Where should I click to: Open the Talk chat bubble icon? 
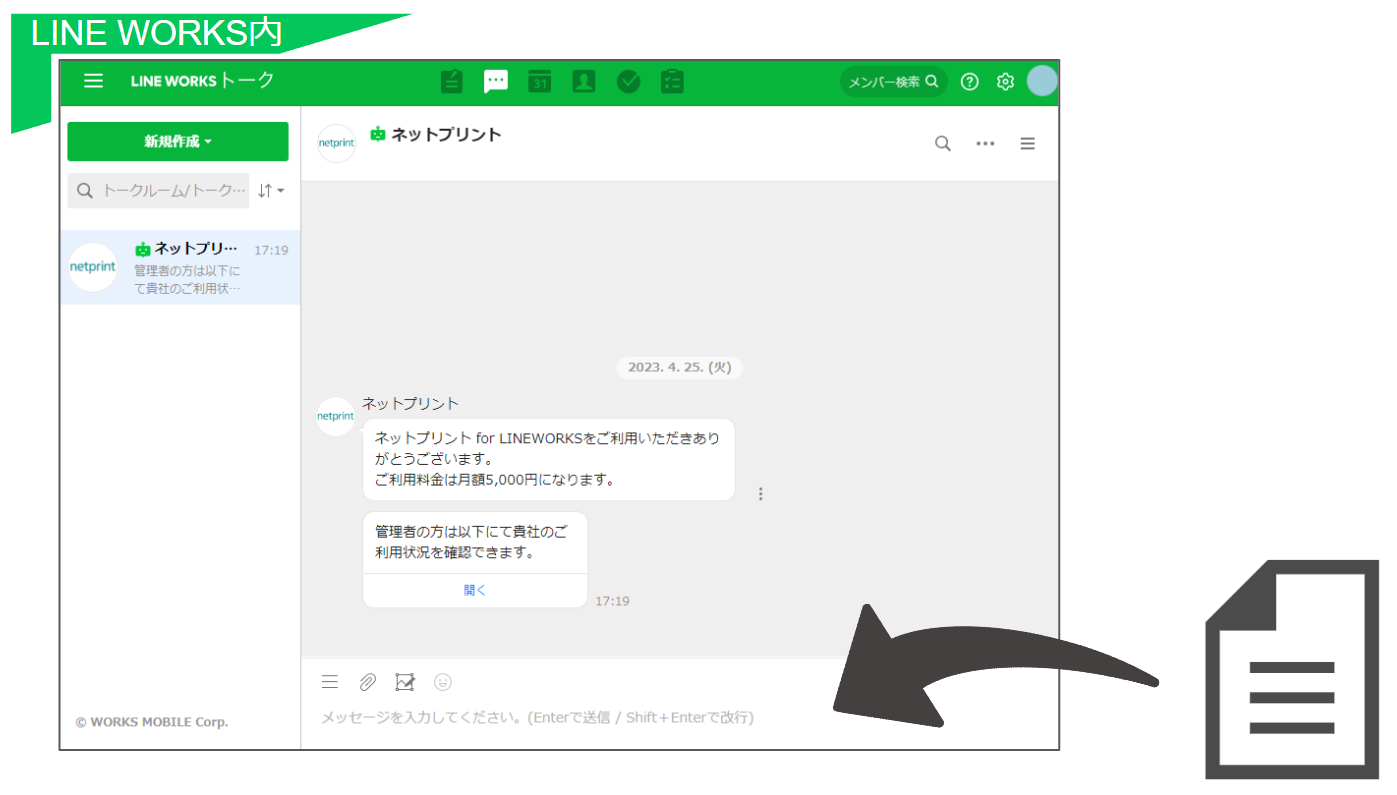click(496, 82)
